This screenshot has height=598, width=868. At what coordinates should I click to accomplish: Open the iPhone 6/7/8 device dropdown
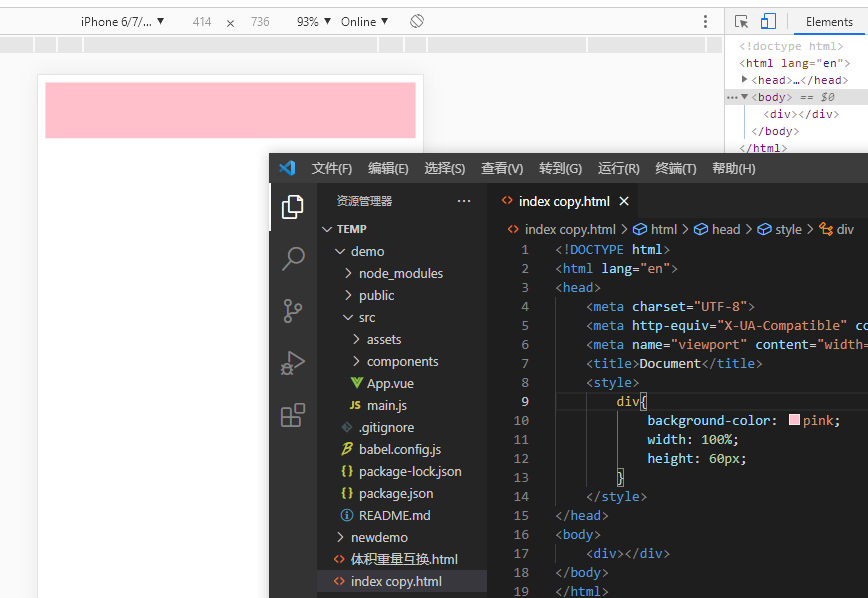[122, 22]
